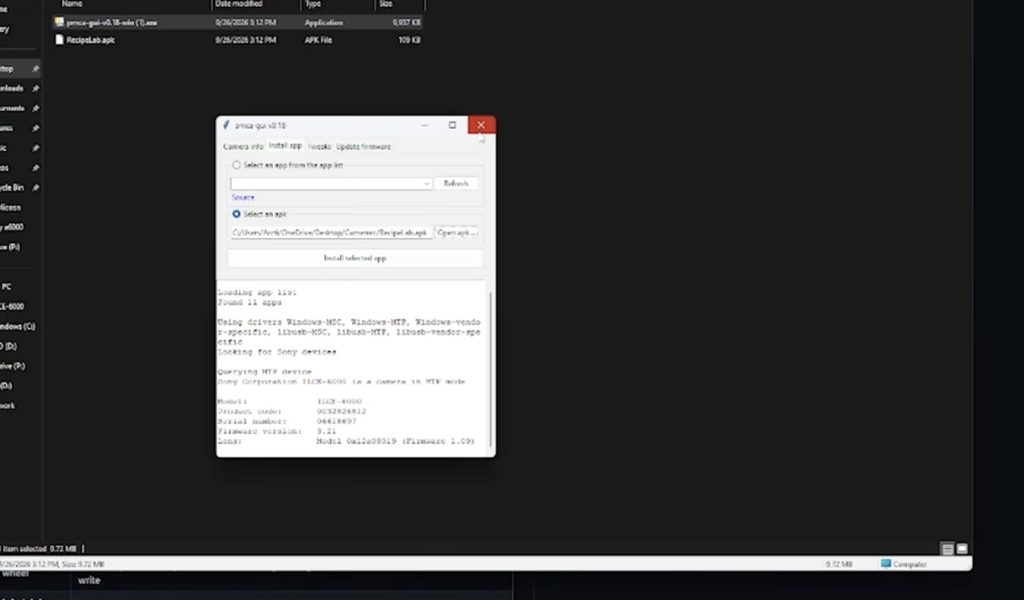Go to the Update firmware tab
Image resolution: width=1024 pixels, height=600 pixels.
[x=364, y=146]
